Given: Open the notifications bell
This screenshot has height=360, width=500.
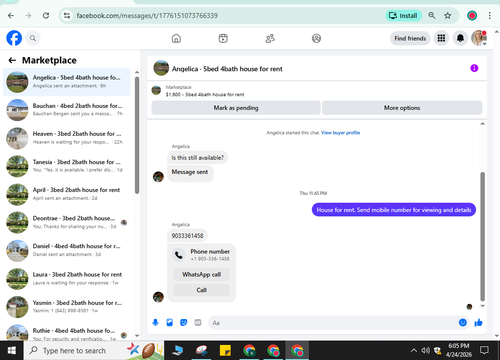Looking at the screenshot, I should (x=460, y=38).
